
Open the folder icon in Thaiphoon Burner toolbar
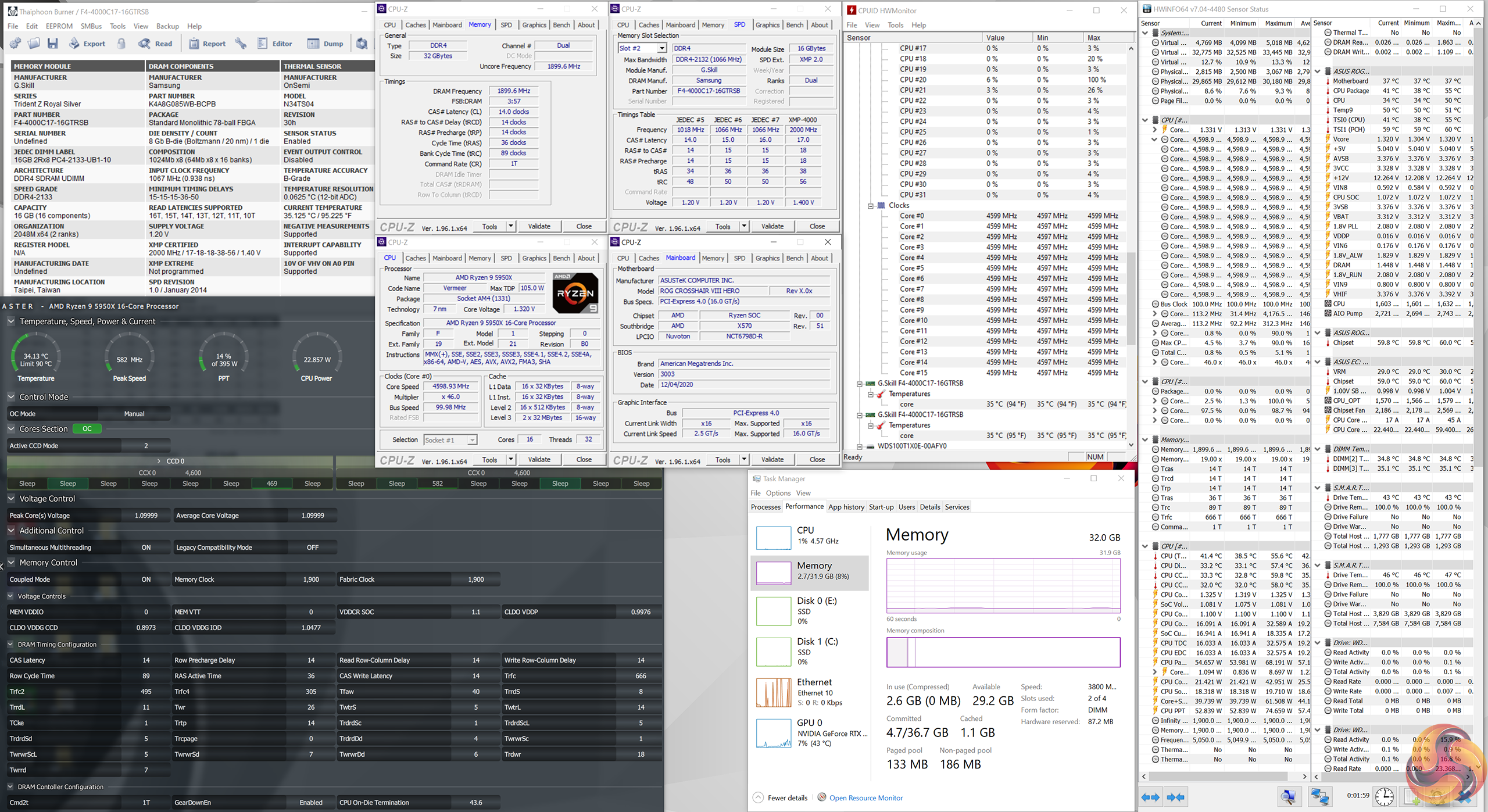coord(34,44)
